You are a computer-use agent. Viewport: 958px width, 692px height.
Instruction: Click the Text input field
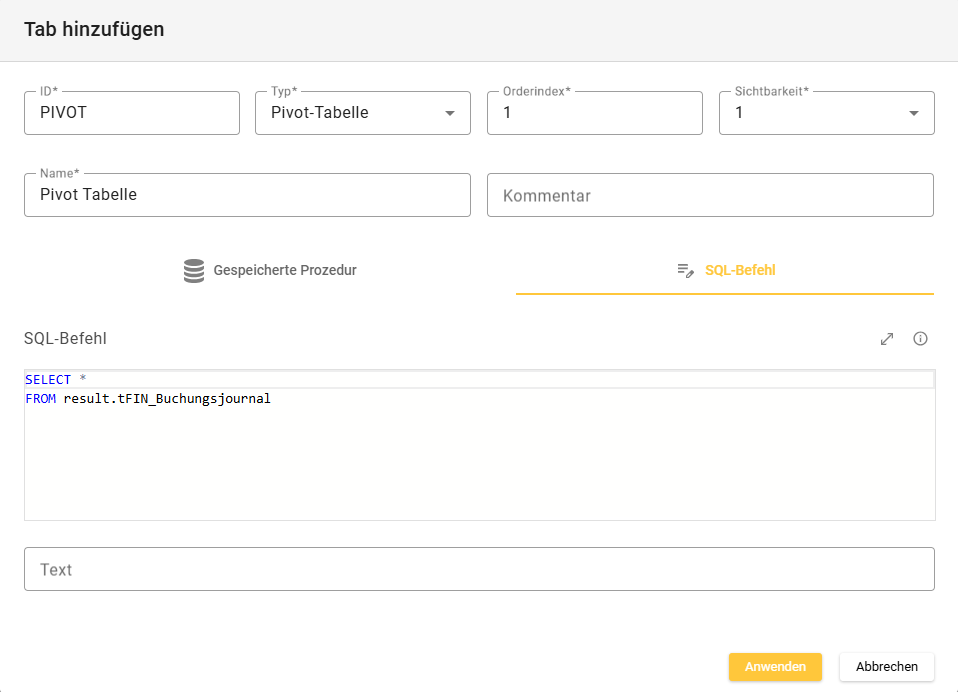(x=479, y=569)
